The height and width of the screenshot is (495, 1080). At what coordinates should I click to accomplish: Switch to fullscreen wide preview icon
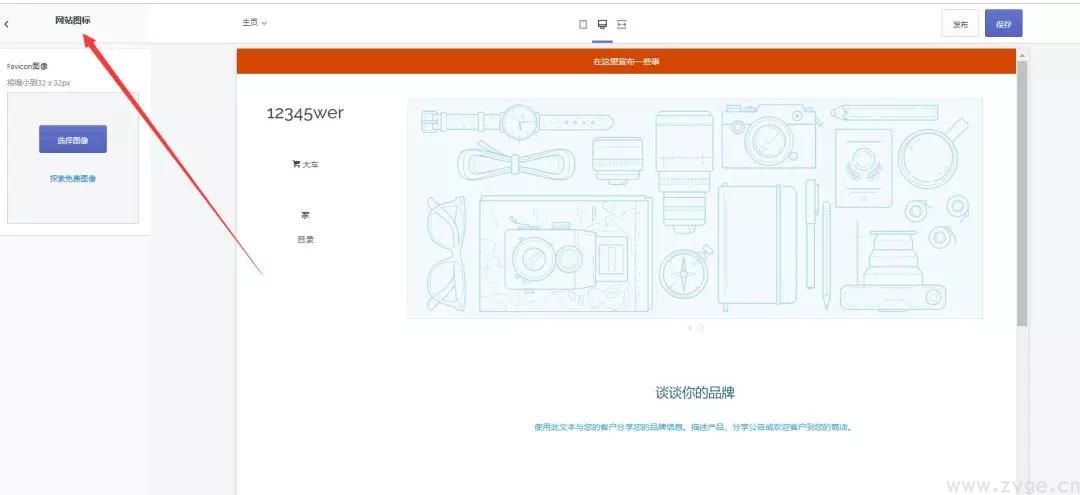tap(622, 24)
